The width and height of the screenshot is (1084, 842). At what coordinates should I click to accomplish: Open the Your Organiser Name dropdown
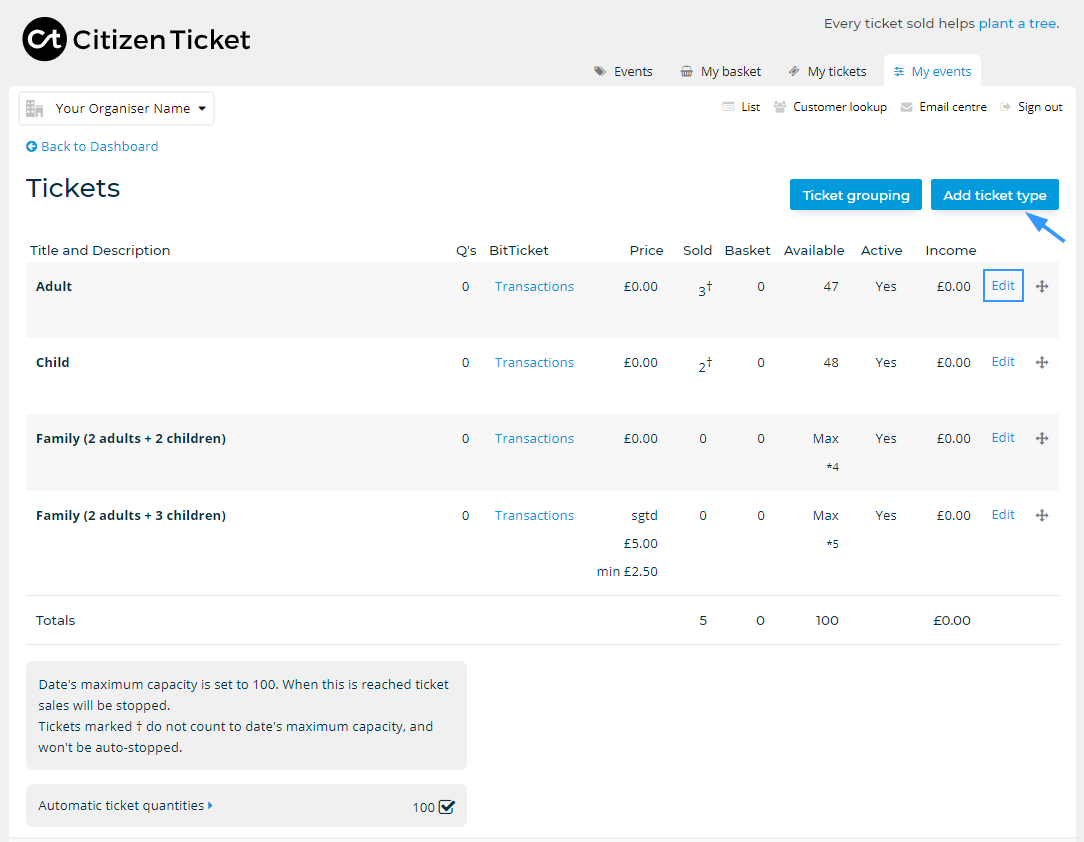(115, 108)
